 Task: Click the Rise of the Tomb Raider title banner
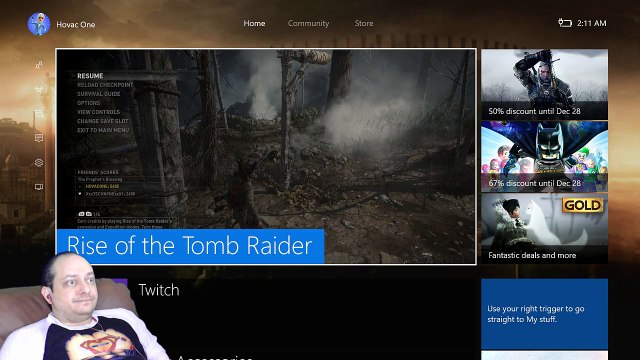tap(190, 246)
